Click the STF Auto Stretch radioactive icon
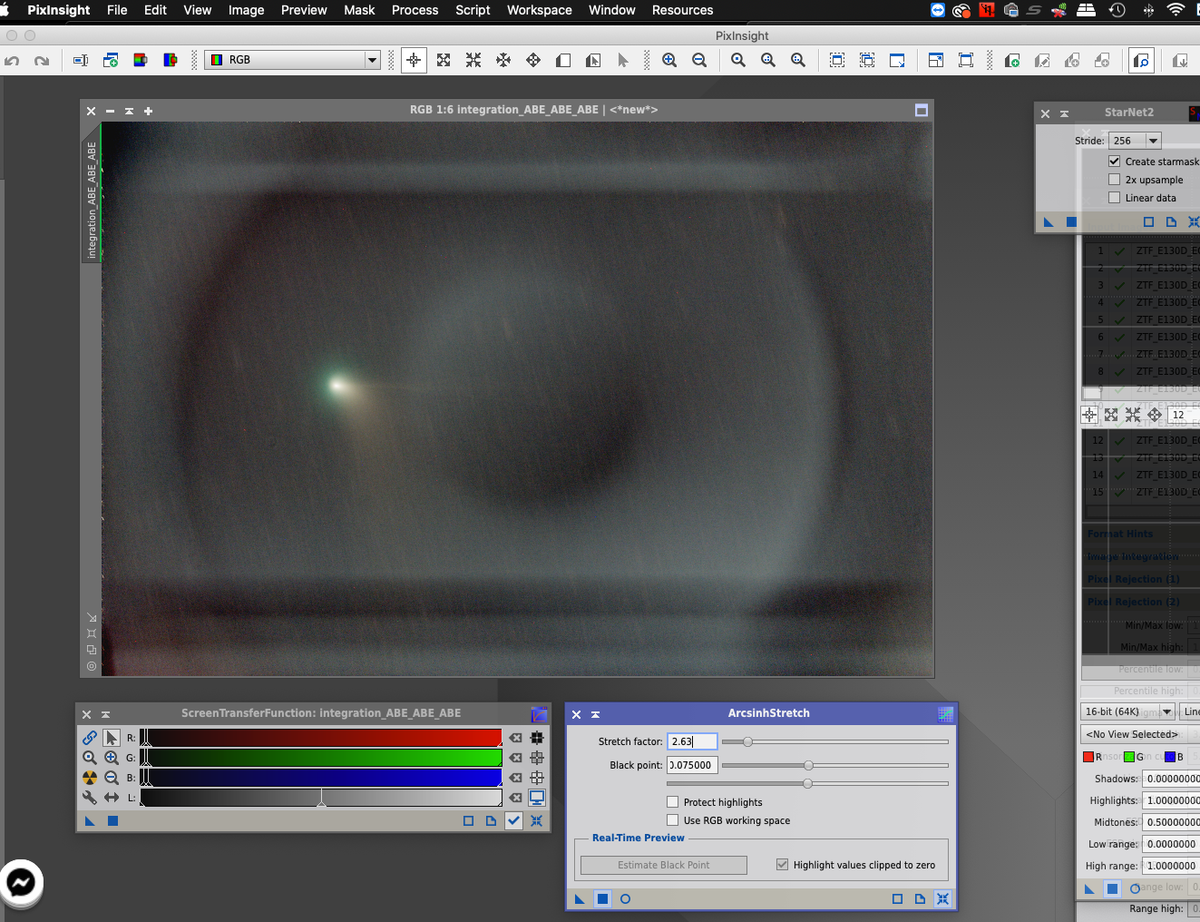 pyautogui.click(x=90, y=777)
